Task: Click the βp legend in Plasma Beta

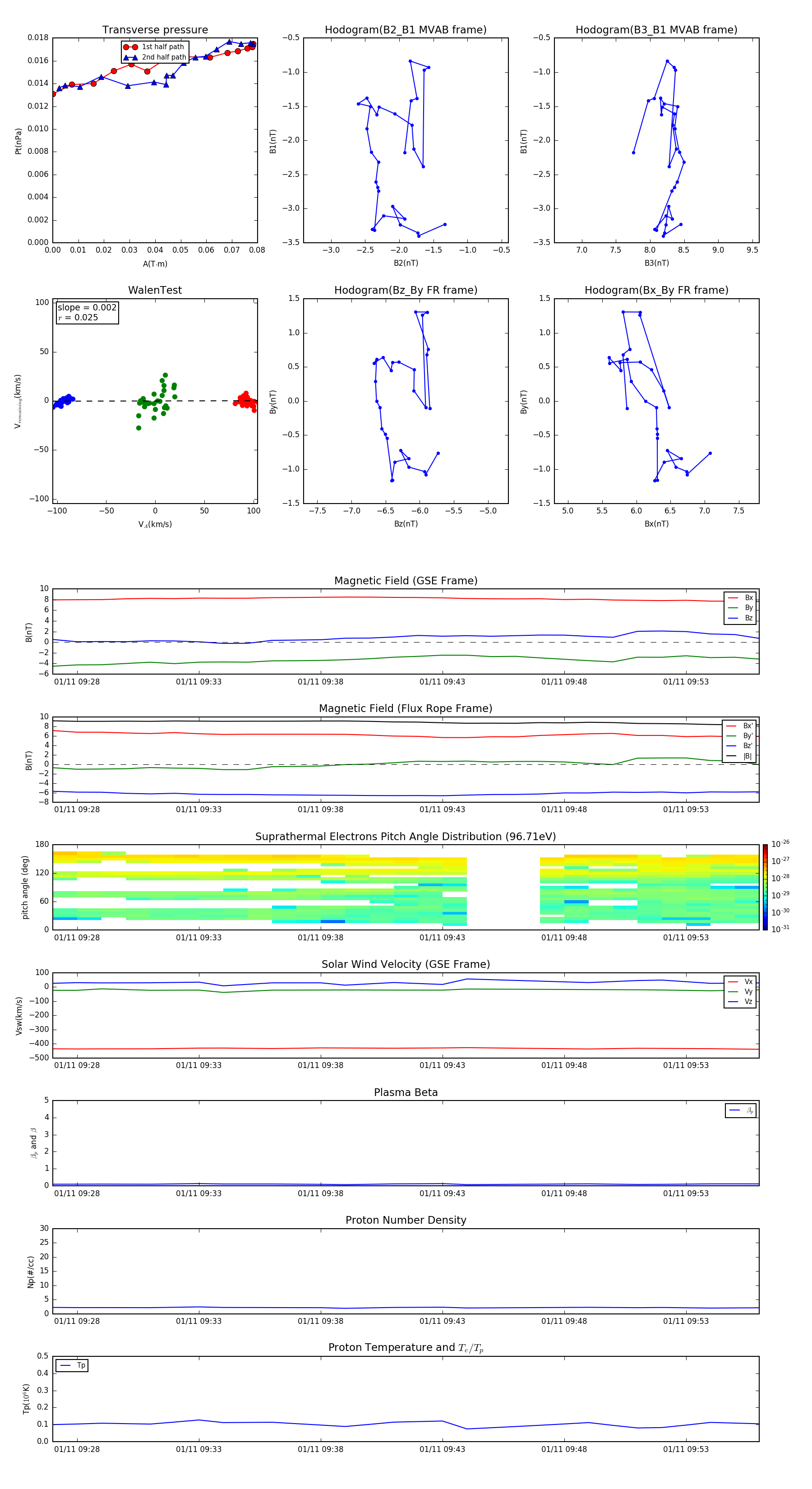Action: pyautogui.click(x=741, y=1110)
